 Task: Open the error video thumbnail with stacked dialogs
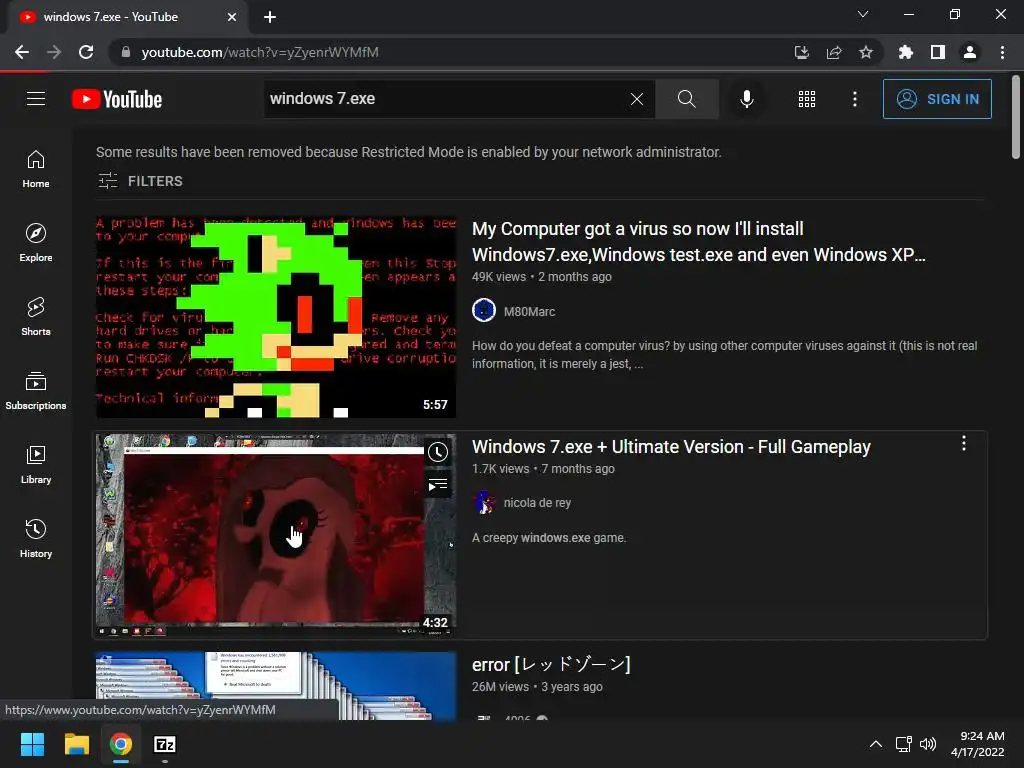pyautogui.click(x=276, y=686)
